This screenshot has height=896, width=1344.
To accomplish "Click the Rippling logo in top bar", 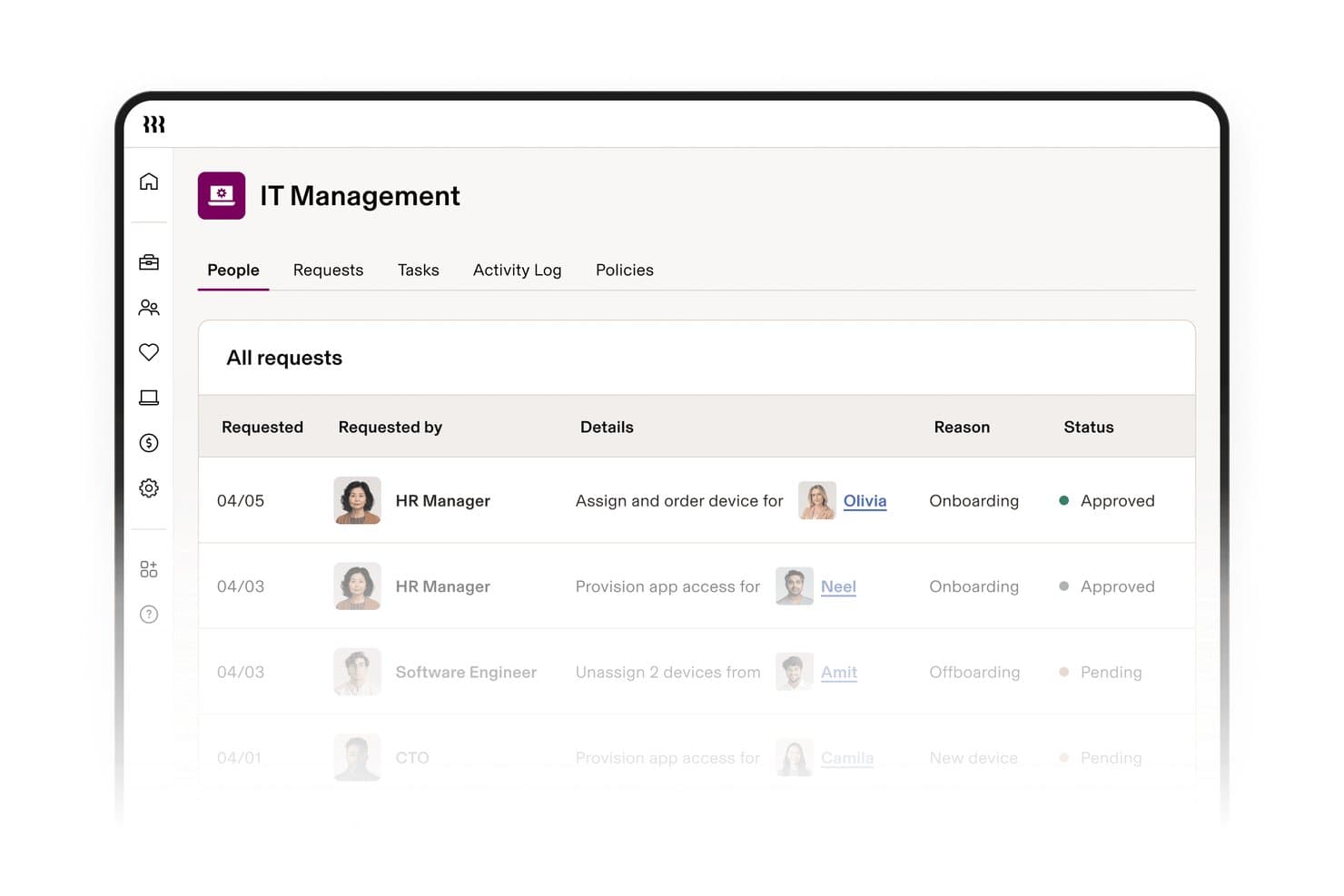I will point(153,124).
